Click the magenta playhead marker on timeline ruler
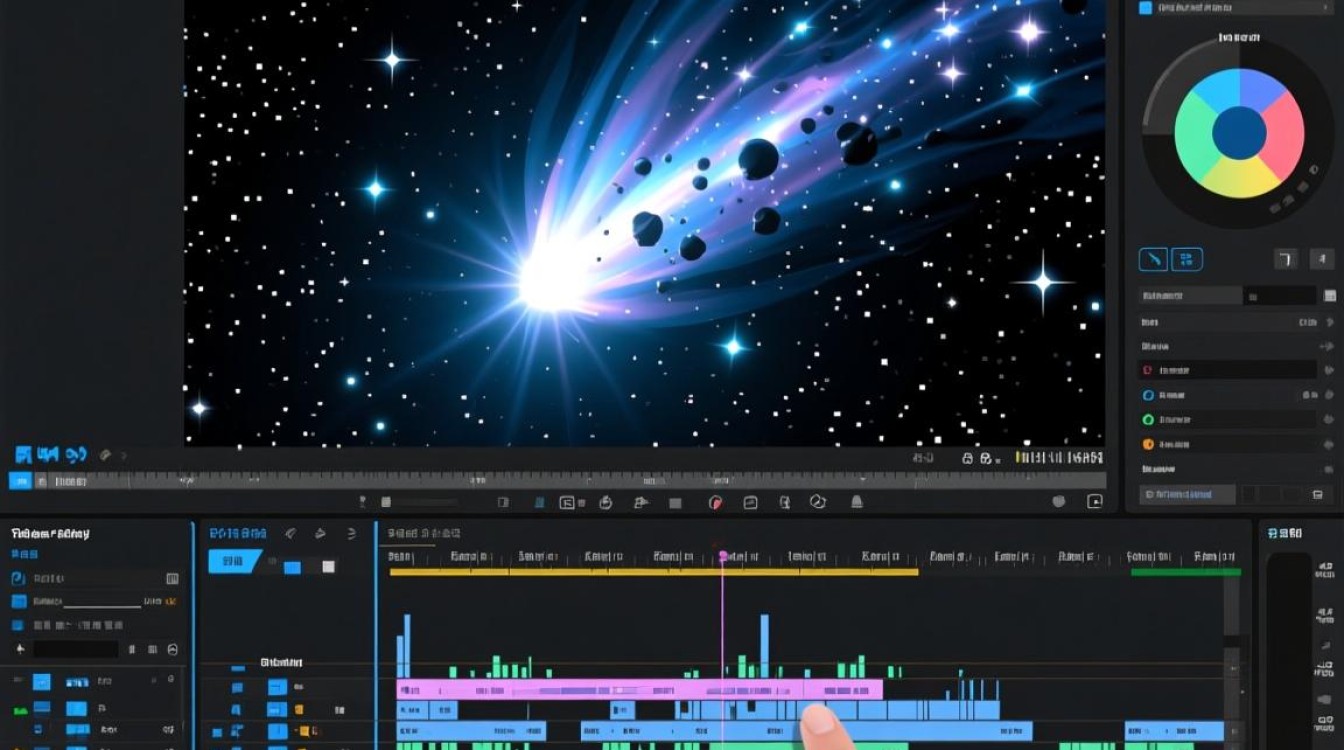1344x750 pixels. tap(722, 556)
